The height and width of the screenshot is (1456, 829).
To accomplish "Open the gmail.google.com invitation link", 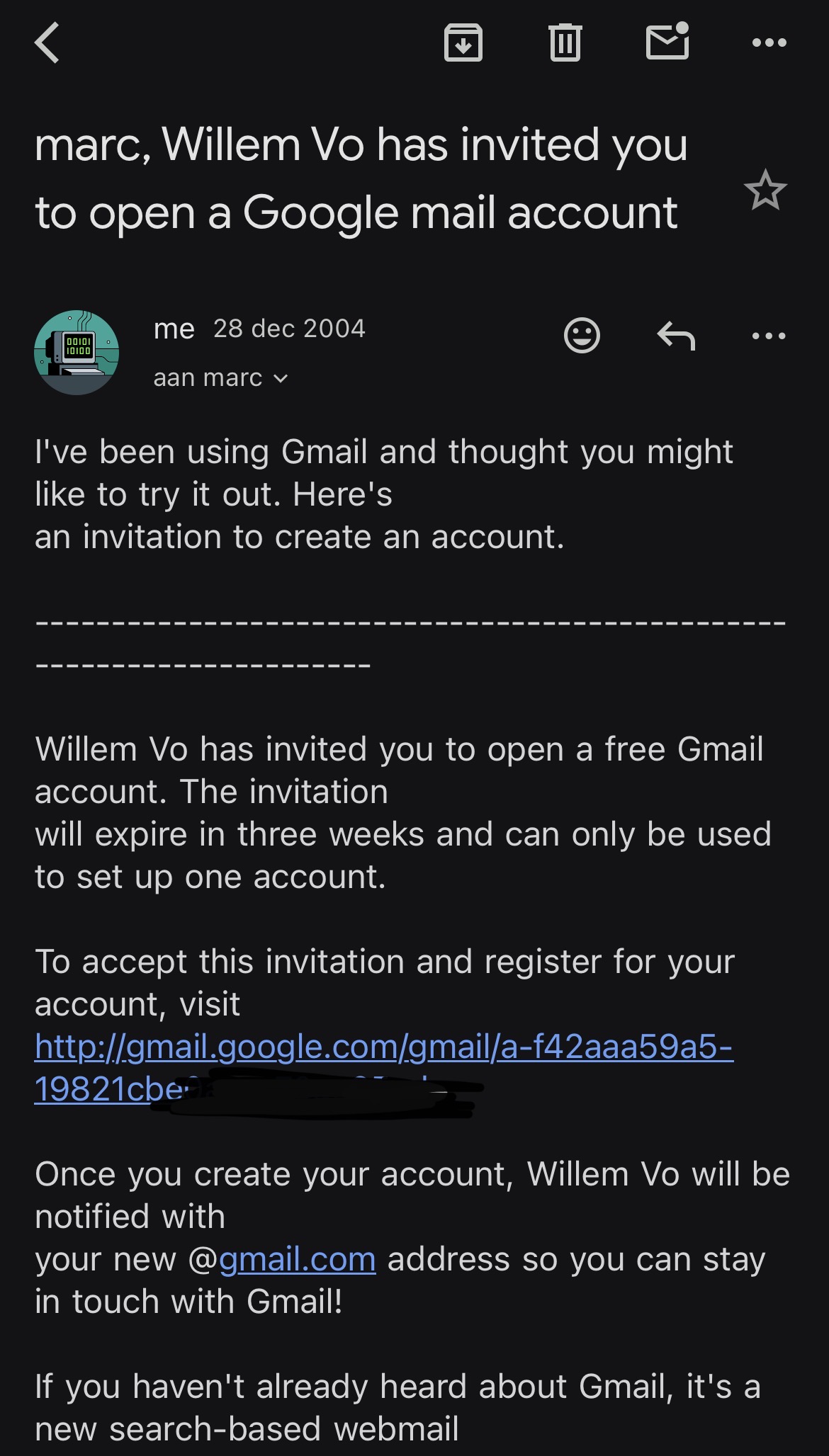I will pyautogui.click(x=383, y=1047).
